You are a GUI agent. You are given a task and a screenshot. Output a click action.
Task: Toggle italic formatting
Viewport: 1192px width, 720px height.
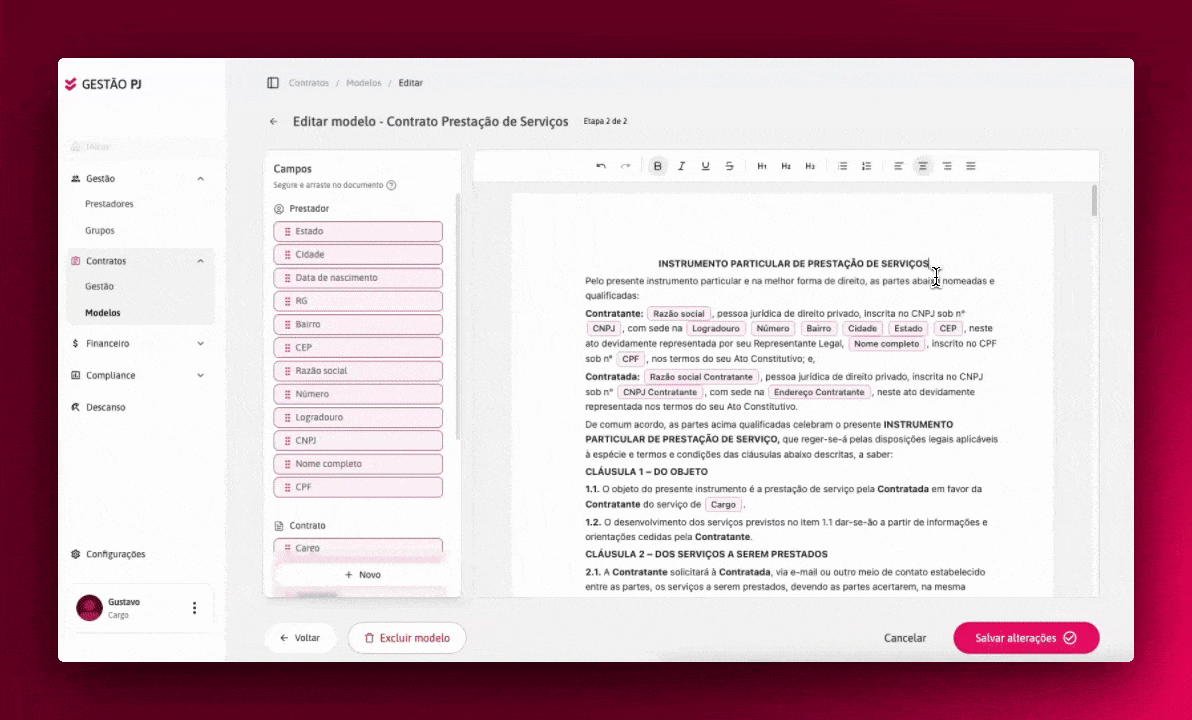click(681, 166)
